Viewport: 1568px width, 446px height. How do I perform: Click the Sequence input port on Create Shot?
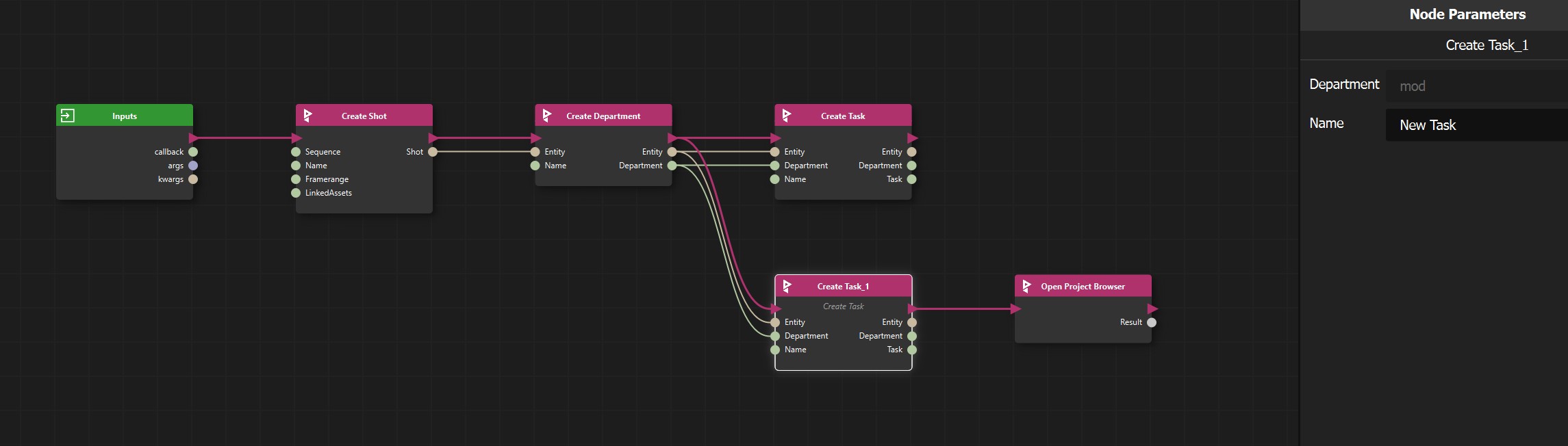click(296, 152)
